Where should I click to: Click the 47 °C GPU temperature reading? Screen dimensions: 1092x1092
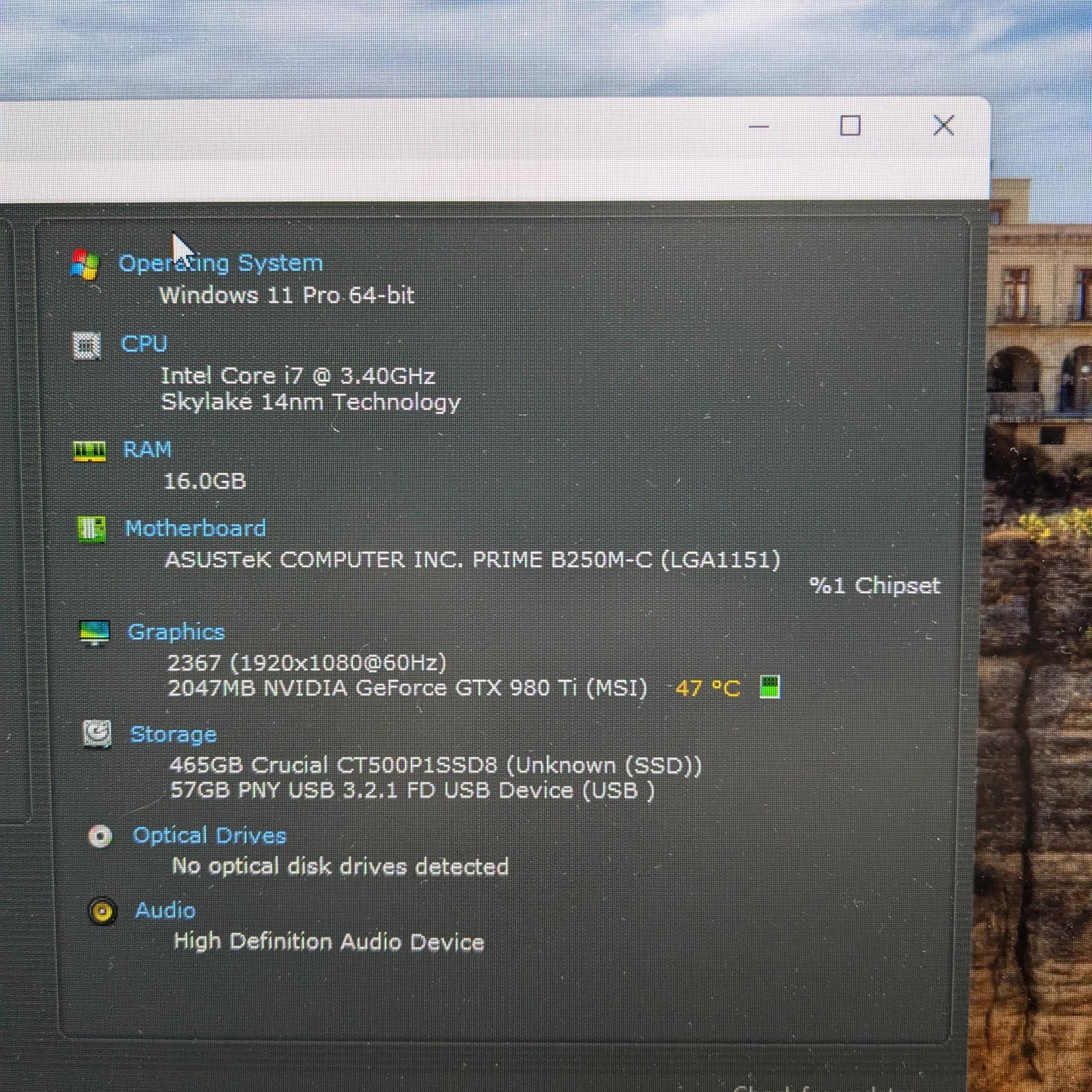[708, 688]
